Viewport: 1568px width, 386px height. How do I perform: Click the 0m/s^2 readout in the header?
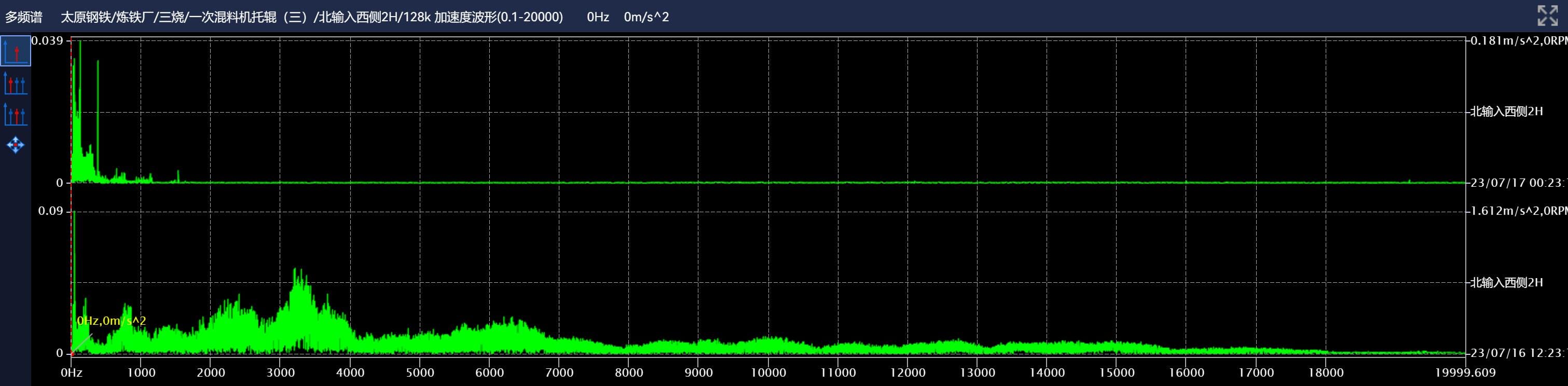pyautogui.click(x=646, y=17)
